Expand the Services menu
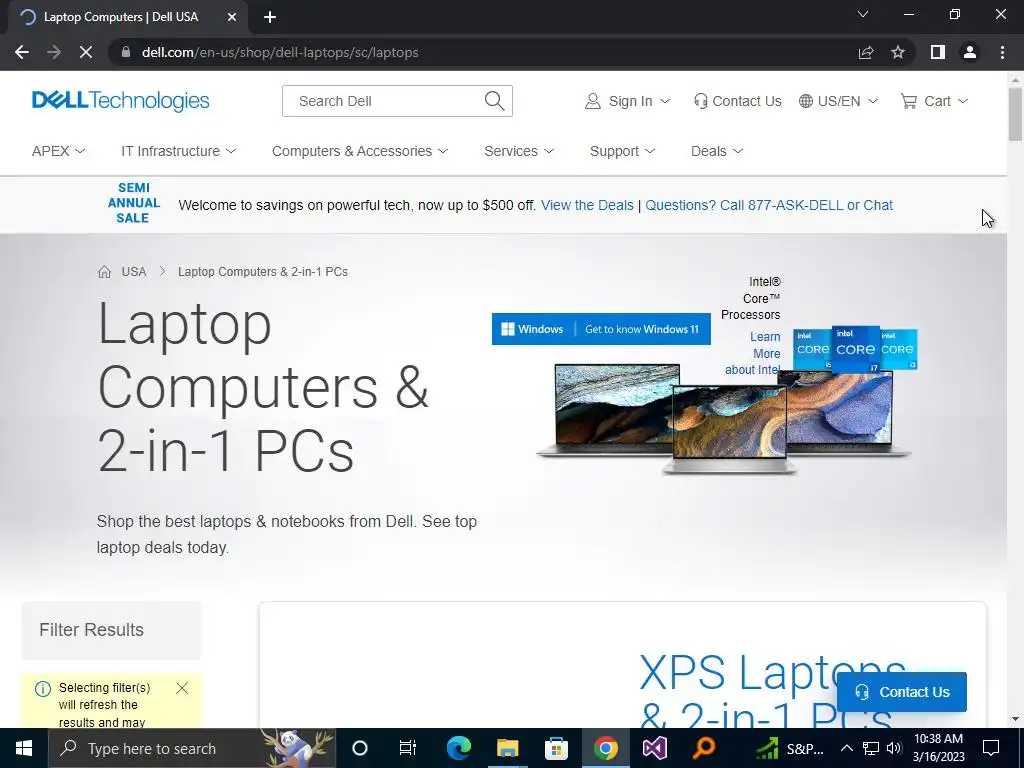 tap(519, 151)
